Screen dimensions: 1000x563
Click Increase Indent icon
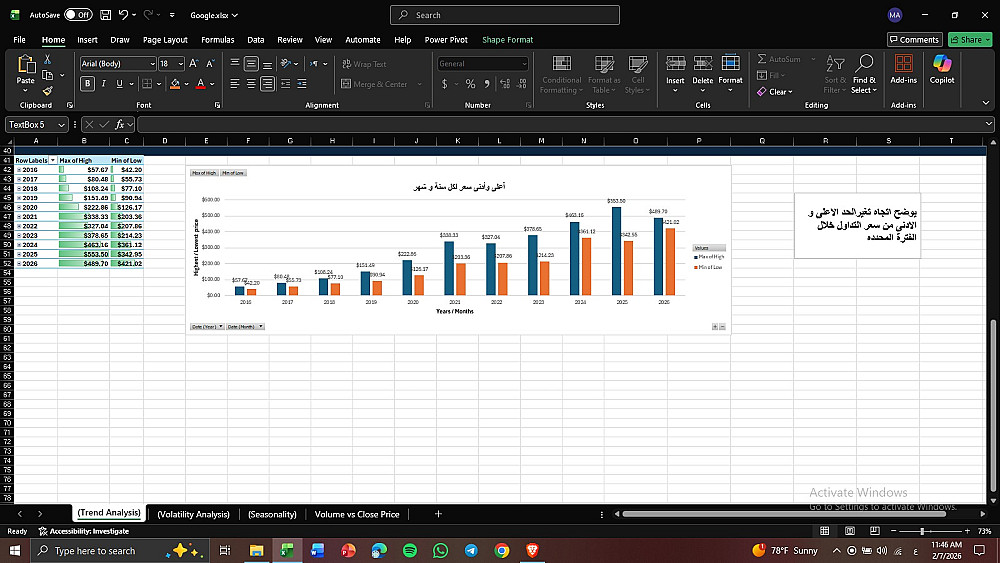pos(302,84)
